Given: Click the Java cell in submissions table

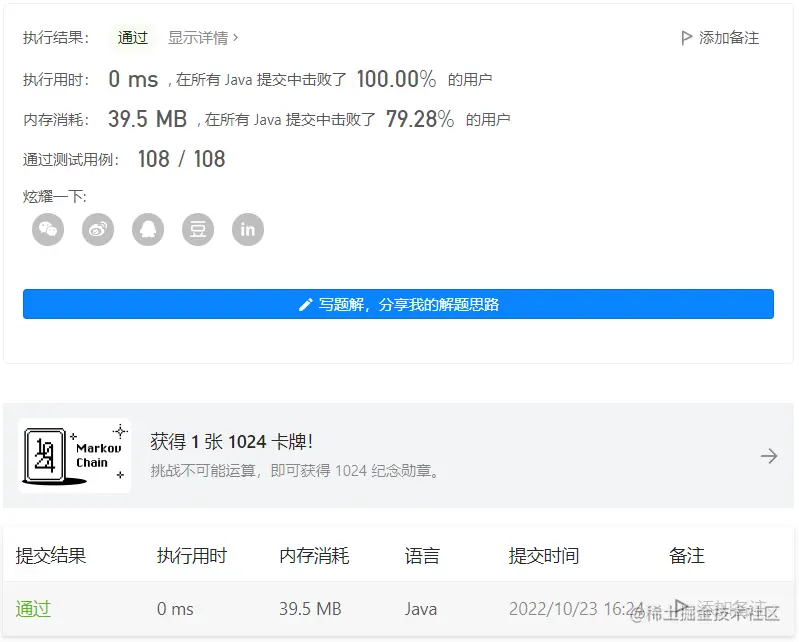Looking at the screenshot, I should (421, 609).
